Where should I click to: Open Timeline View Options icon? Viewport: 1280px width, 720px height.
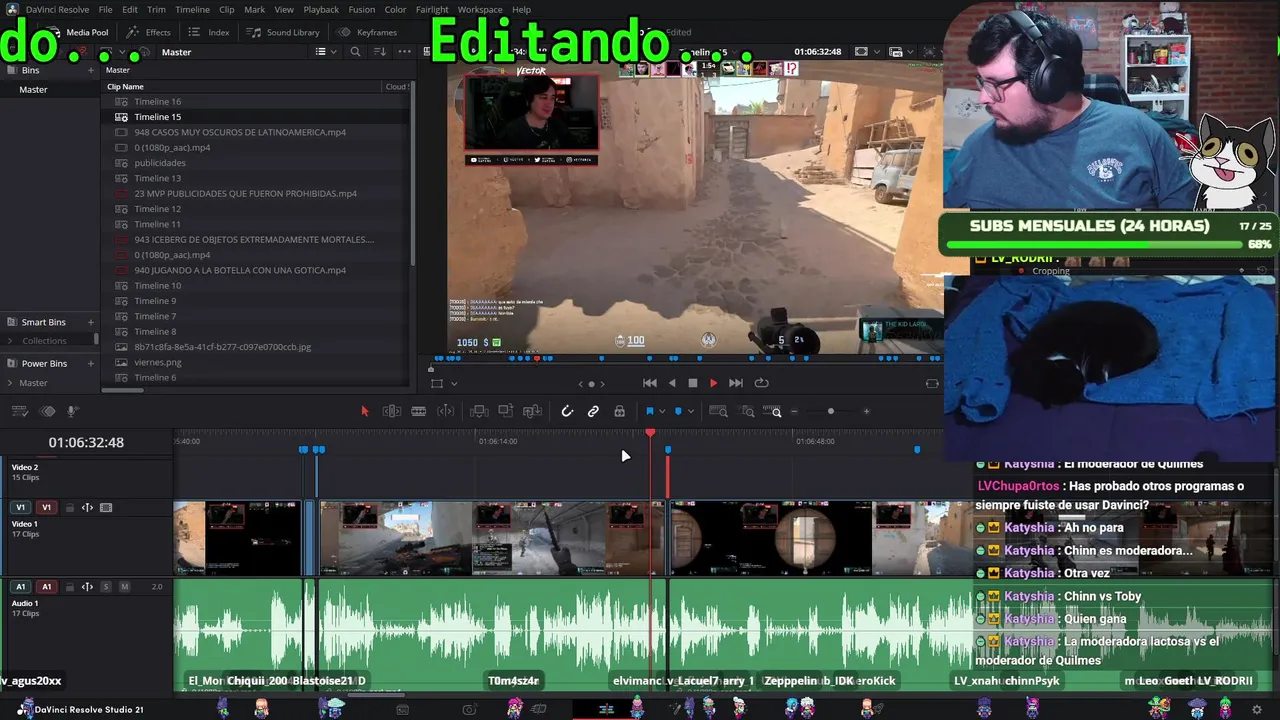point(20,411)
